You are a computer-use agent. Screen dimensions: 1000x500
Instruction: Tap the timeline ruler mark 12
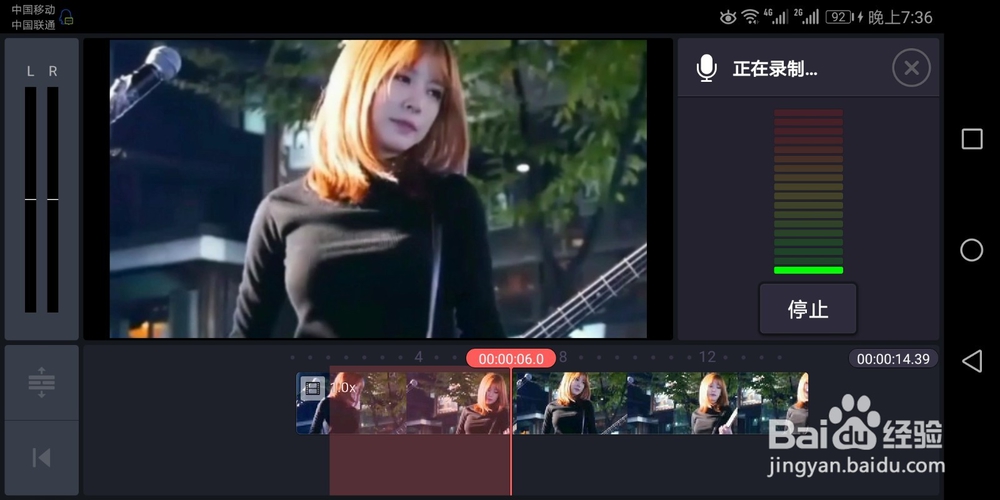(x=707, y=357)
